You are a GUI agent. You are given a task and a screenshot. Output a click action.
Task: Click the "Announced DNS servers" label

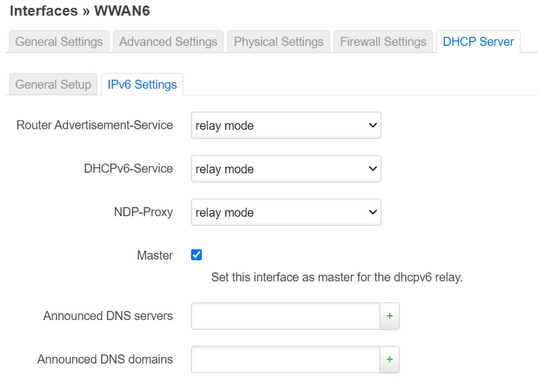tap(108, 316)
